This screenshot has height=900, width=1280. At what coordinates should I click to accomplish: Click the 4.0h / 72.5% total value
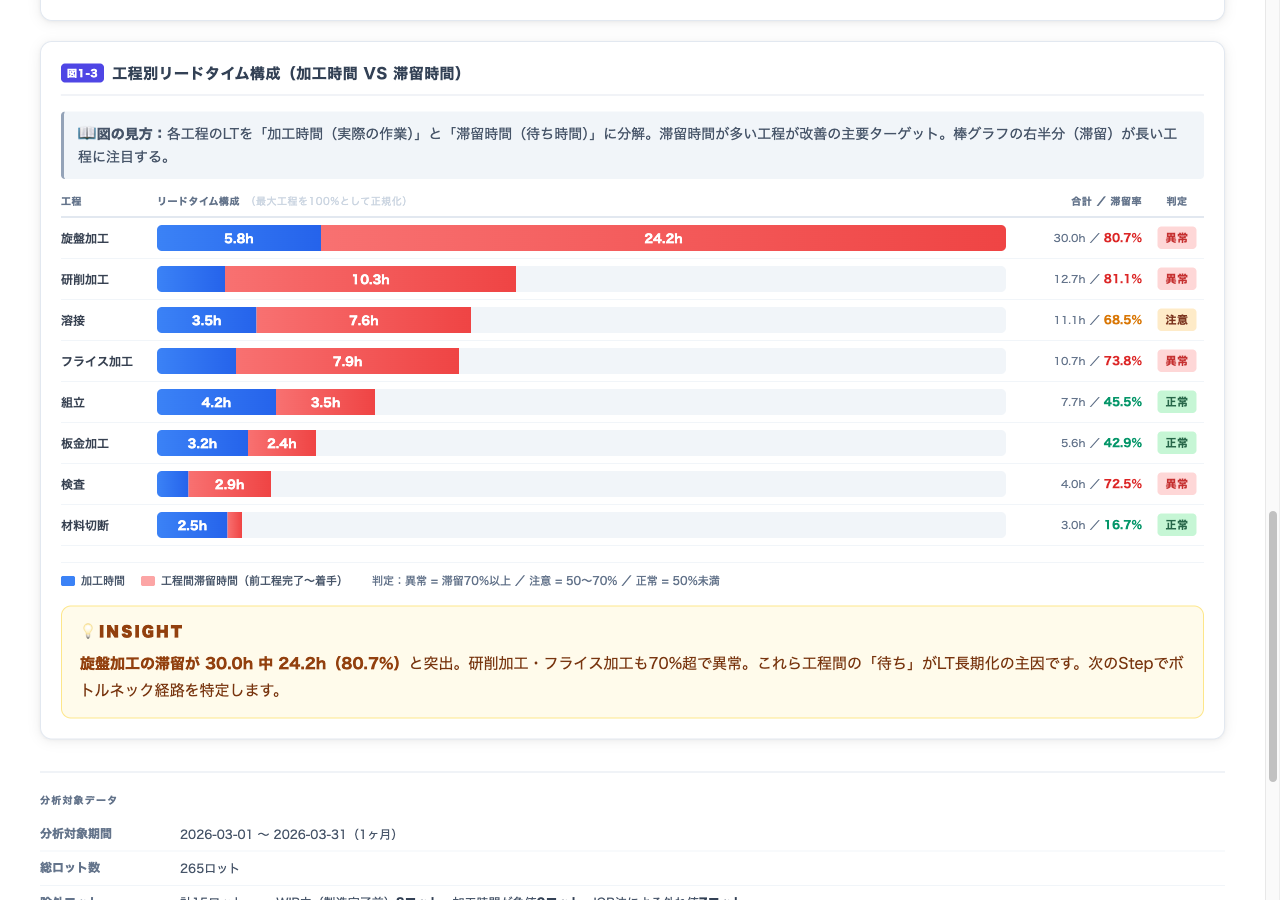pyautogui.click(x=1101, y=484)
